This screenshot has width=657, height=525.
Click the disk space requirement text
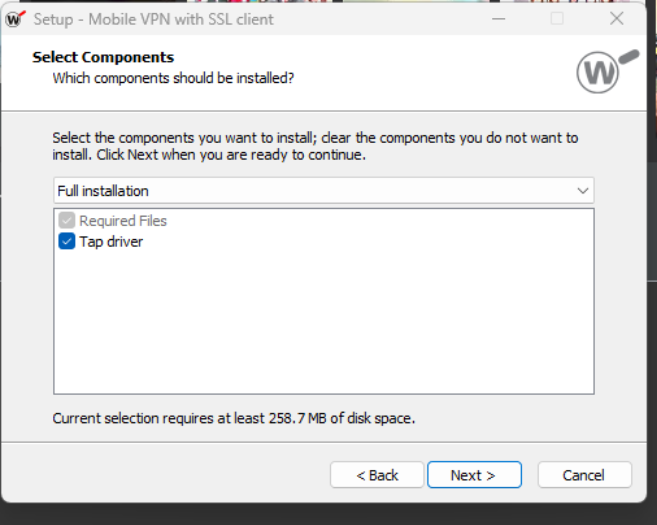233,418
